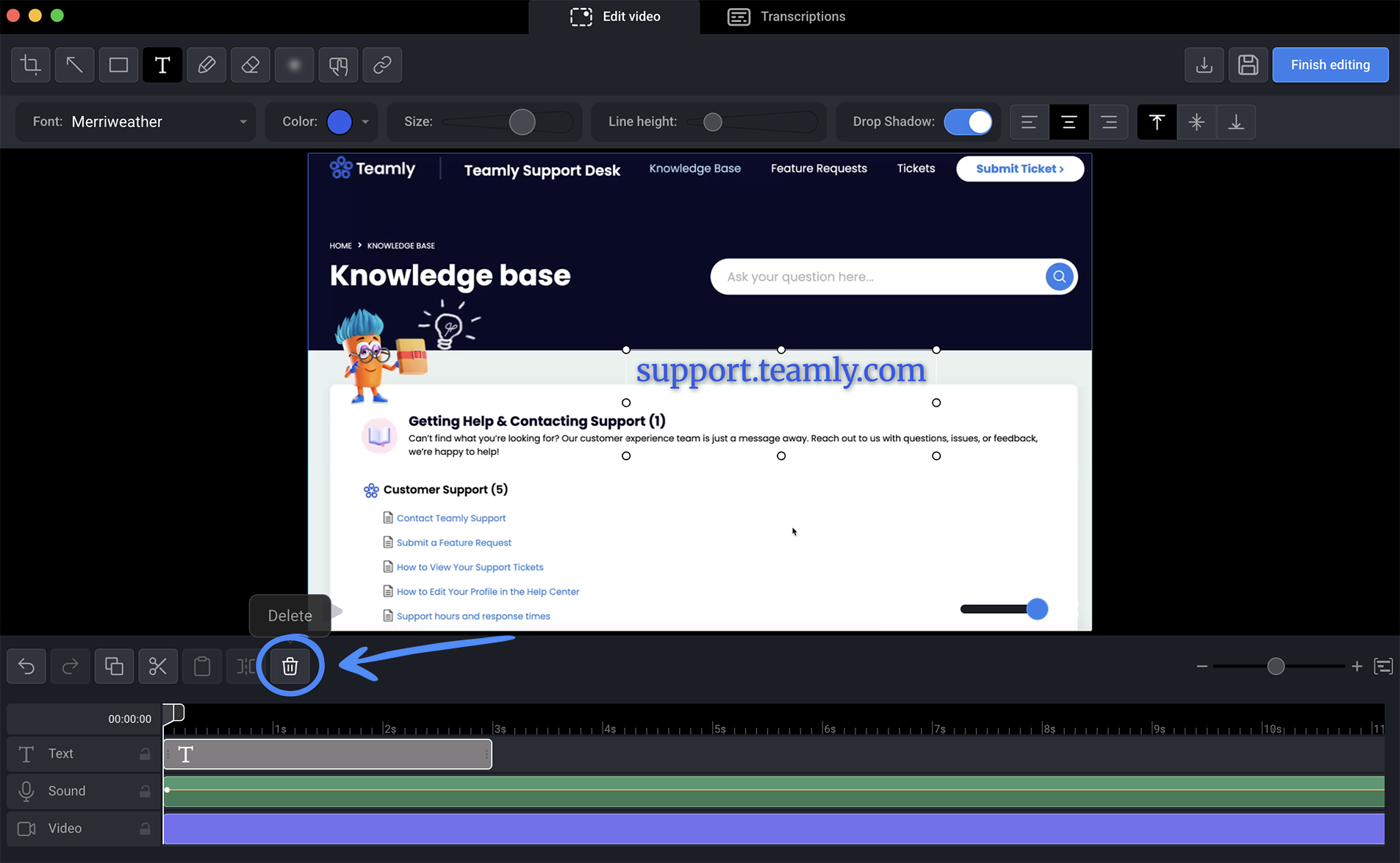Click the Submit a Feature Request link
Screen dimensions: 1400x863
point(454,542)
